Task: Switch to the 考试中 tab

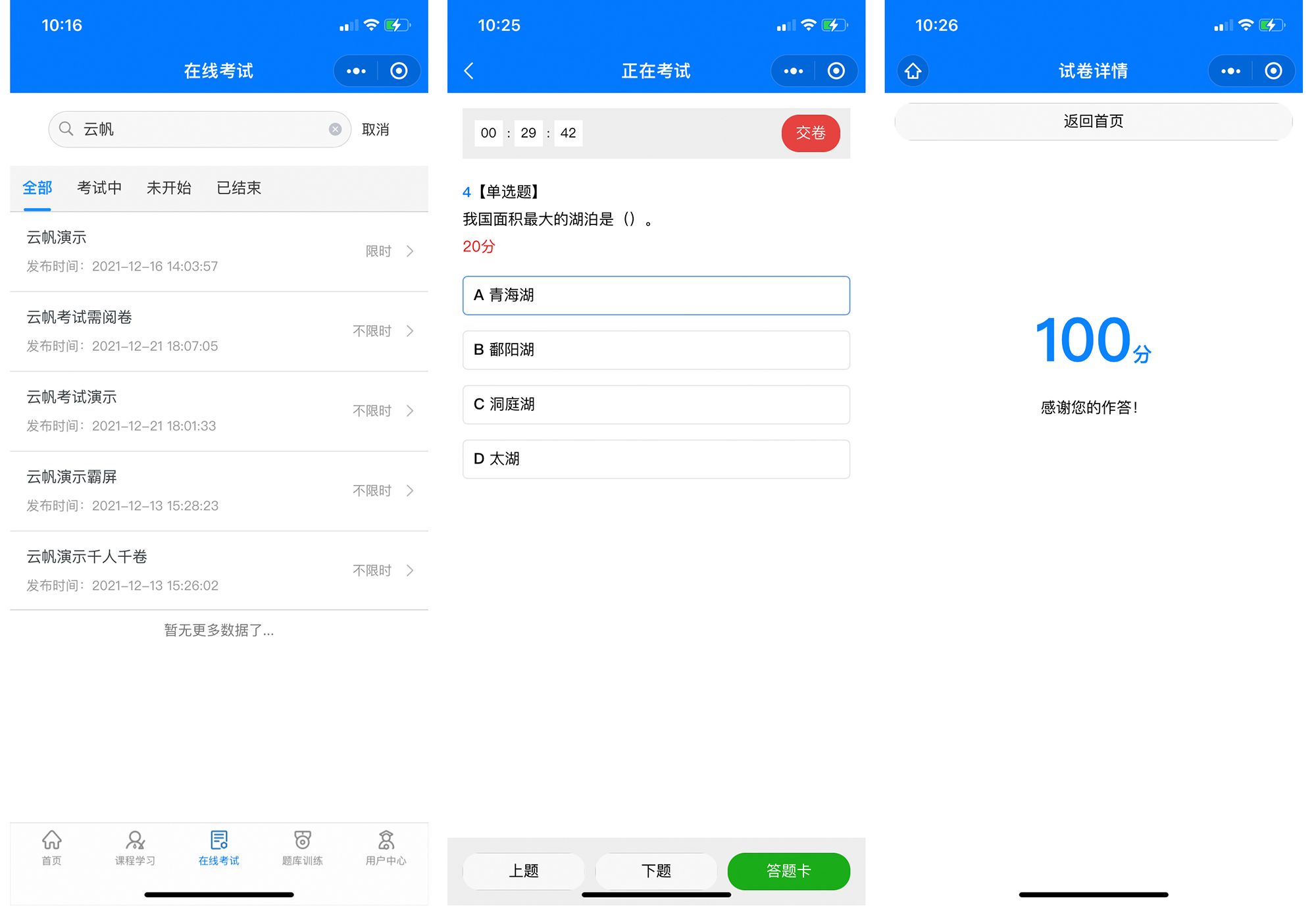Action: [x=99, y=188]
